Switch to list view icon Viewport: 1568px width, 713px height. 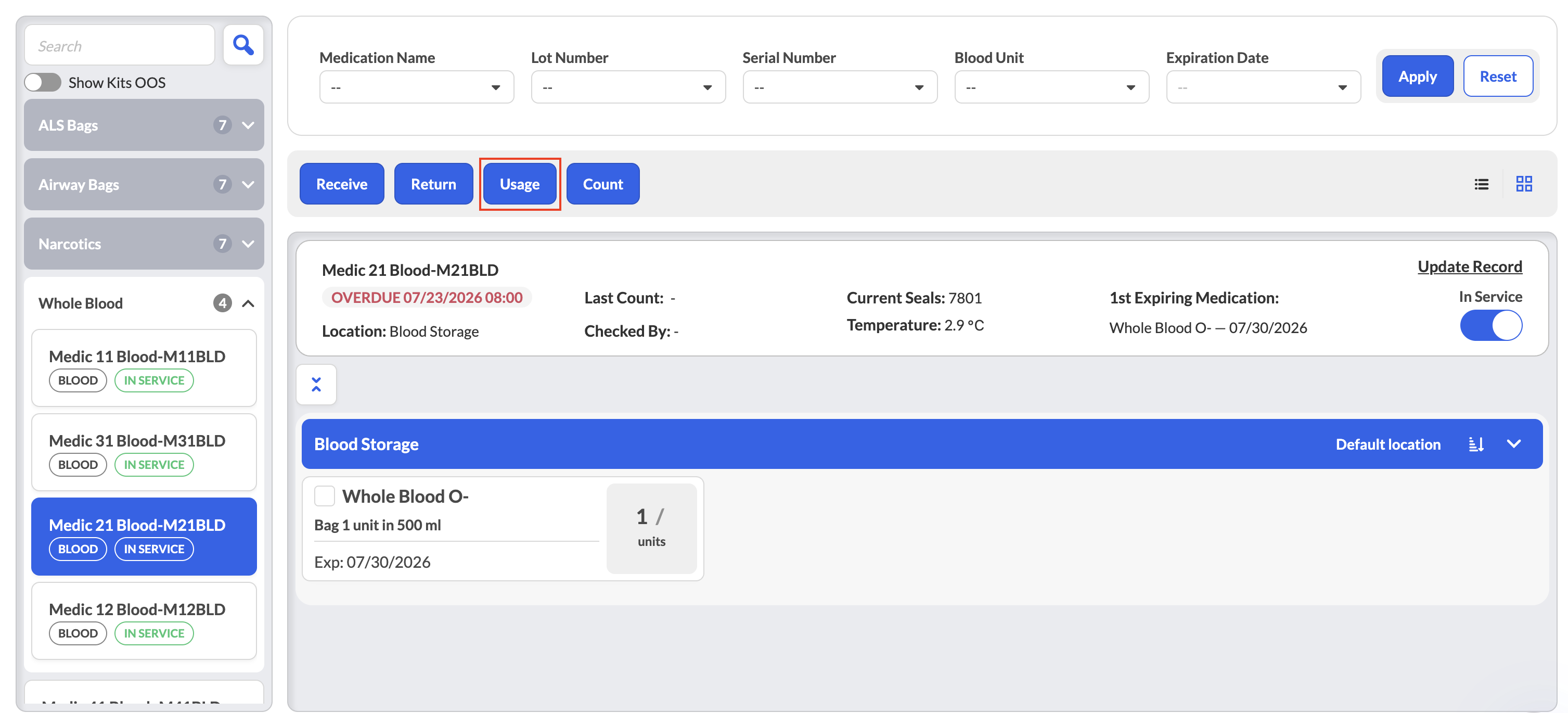pyautogui.click(x=1481, y=184)
